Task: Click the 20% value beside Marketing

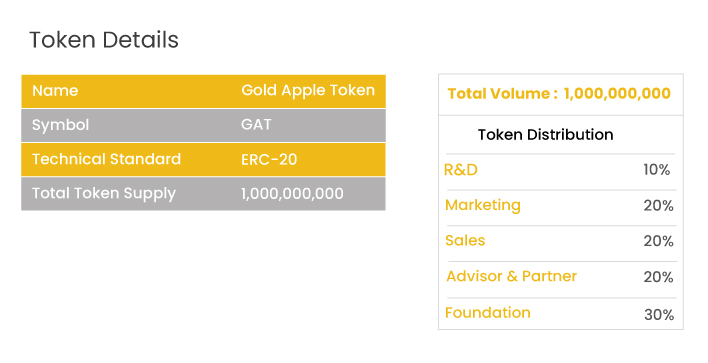Action: (x=658, y=206)
